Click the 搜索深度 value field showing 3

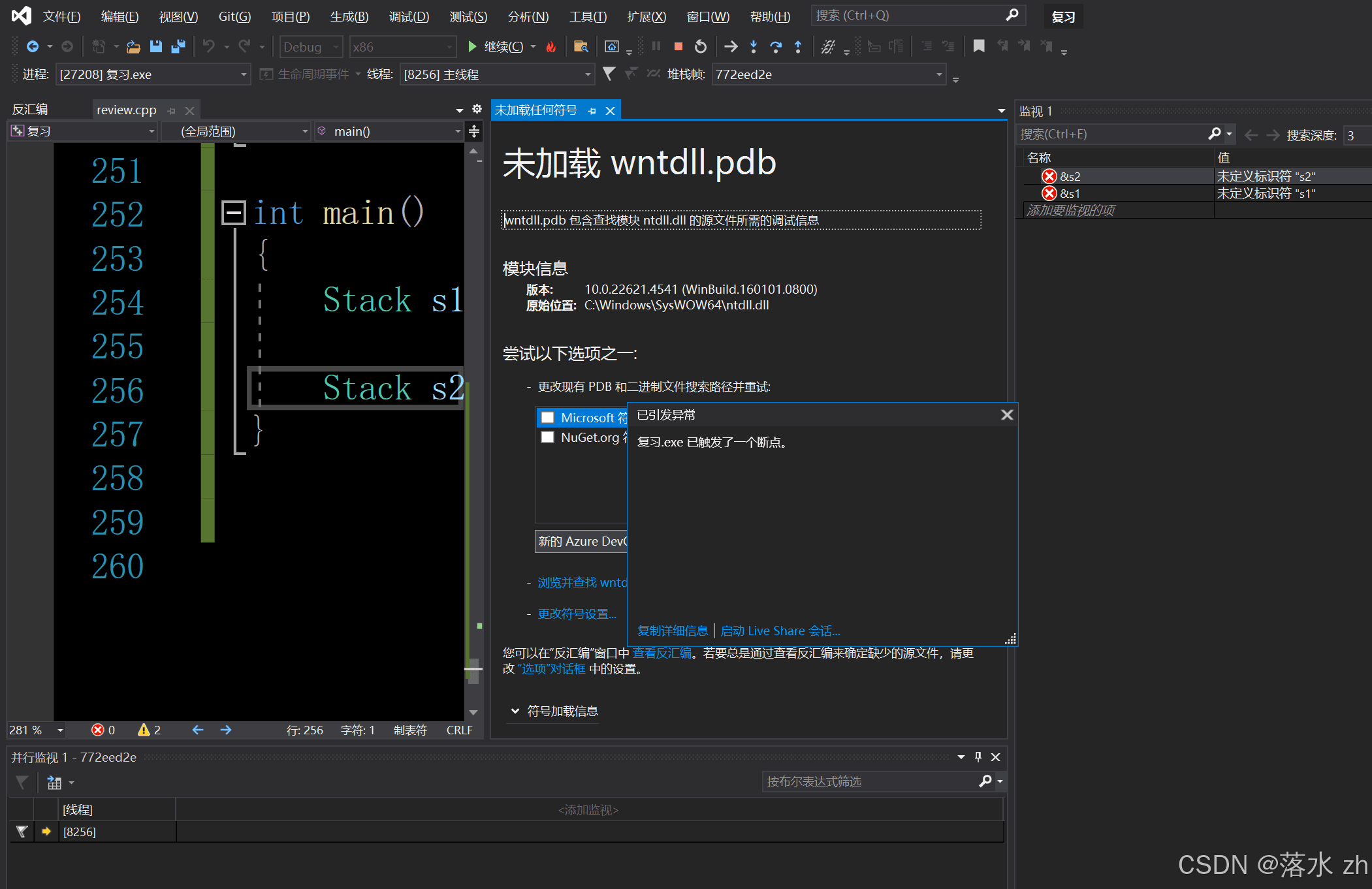[x=1356, y=135]
